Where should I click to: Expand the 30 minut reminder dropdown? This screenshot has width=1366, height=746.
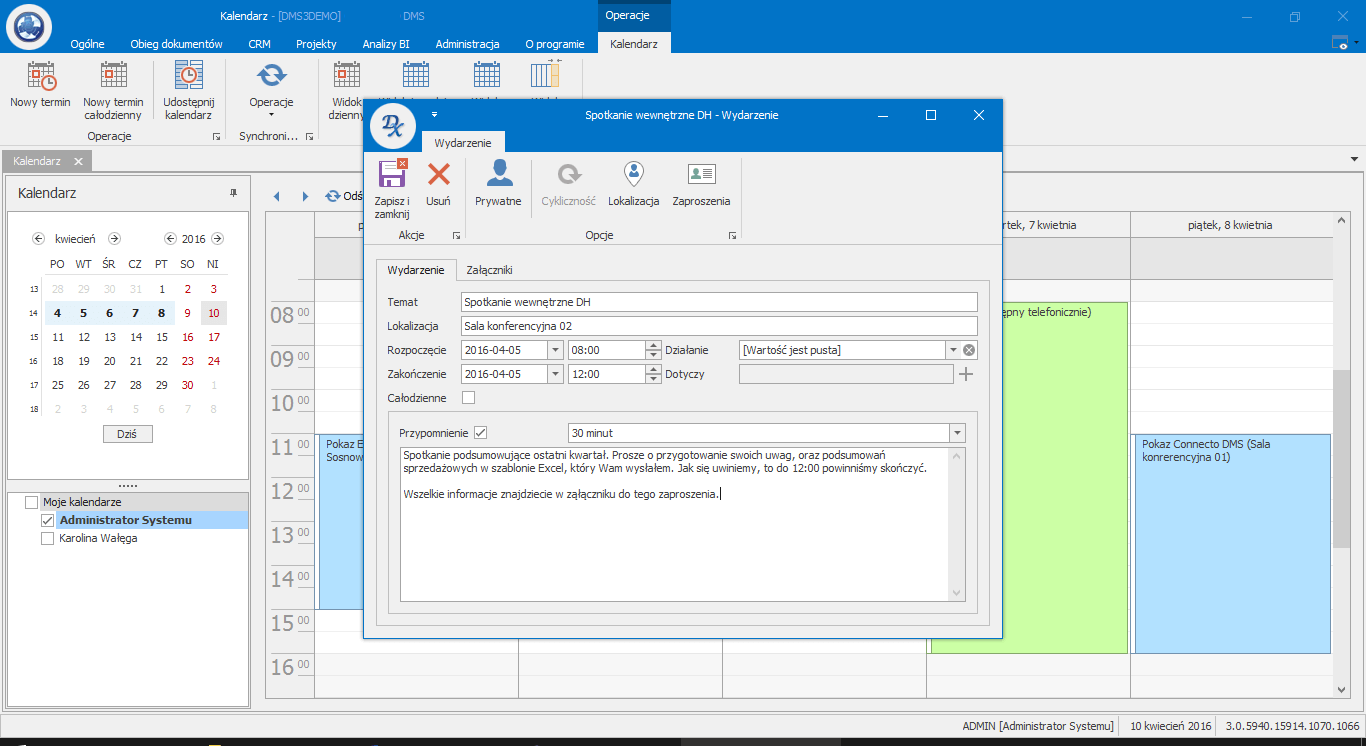click(957, 433)
